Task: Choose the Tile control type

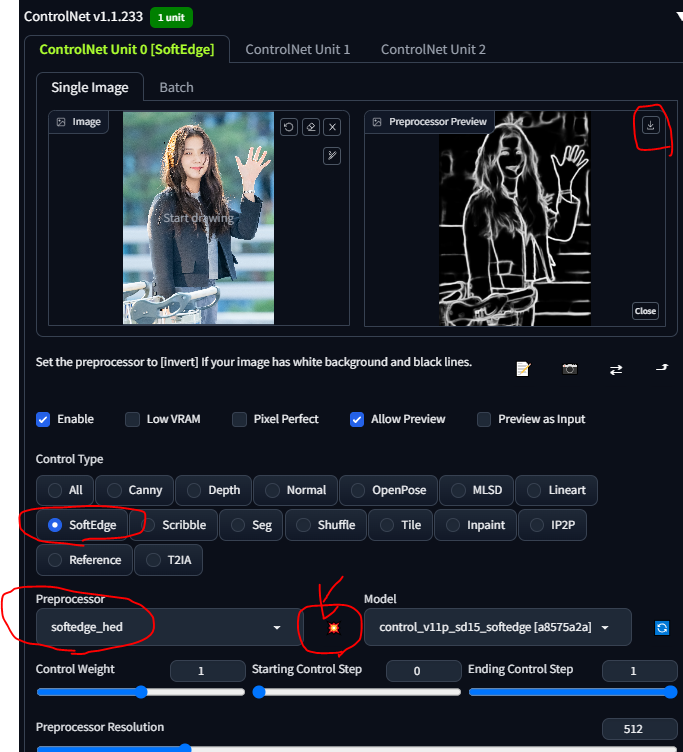Action: coord(400,525)
